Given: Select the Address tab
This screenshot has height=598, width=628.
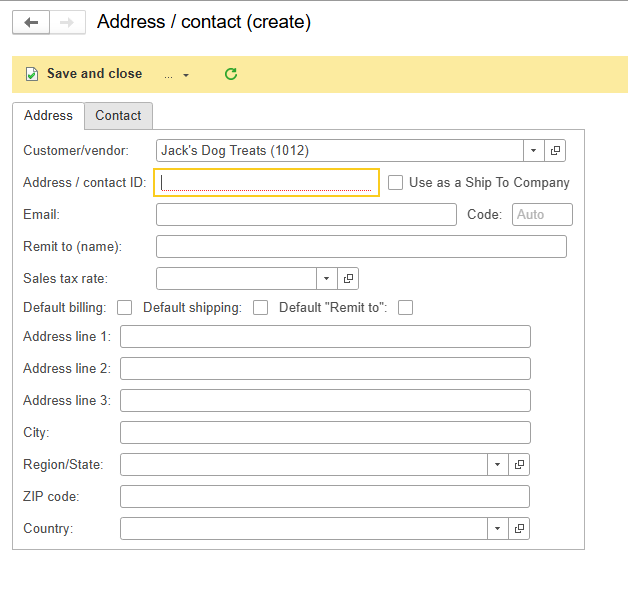Looking at the screenshot, I should pyautogui.click(x=48, y=116).
